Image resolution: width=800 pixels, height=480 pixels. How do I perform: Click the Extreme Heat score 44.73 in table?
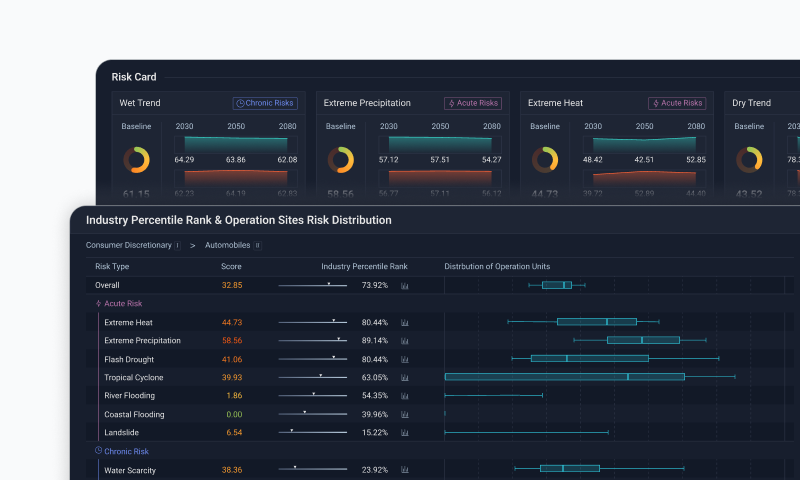point(232,322)
